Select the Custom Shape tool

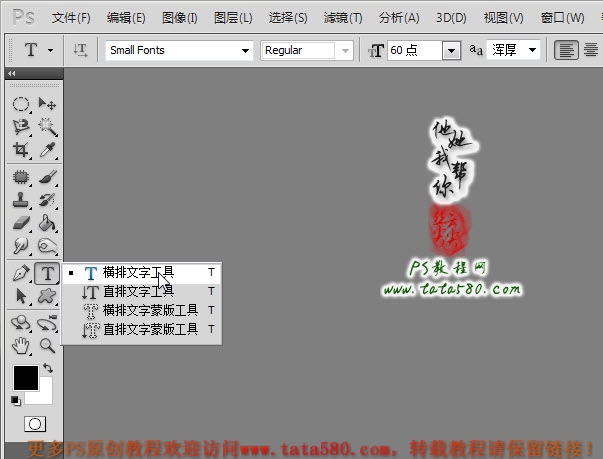[47, 296]
